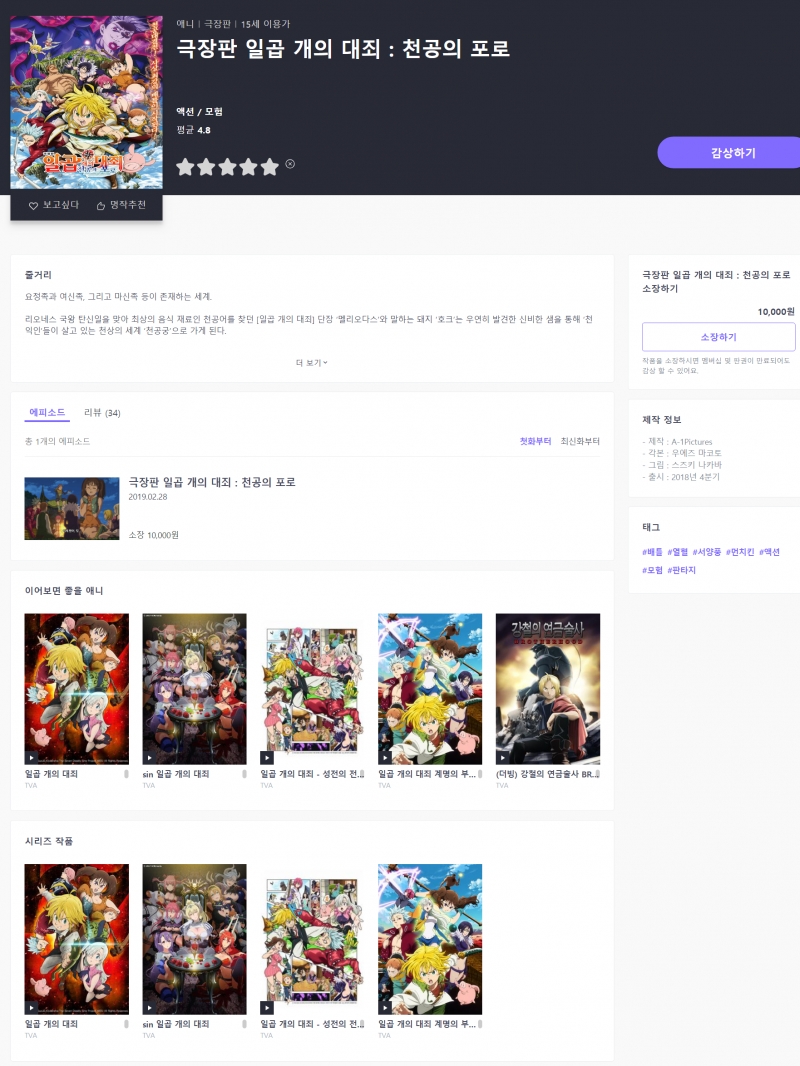Set the rating to three stars
Image resolution: width=800 pixels, height=1066 pixels.
227,167
